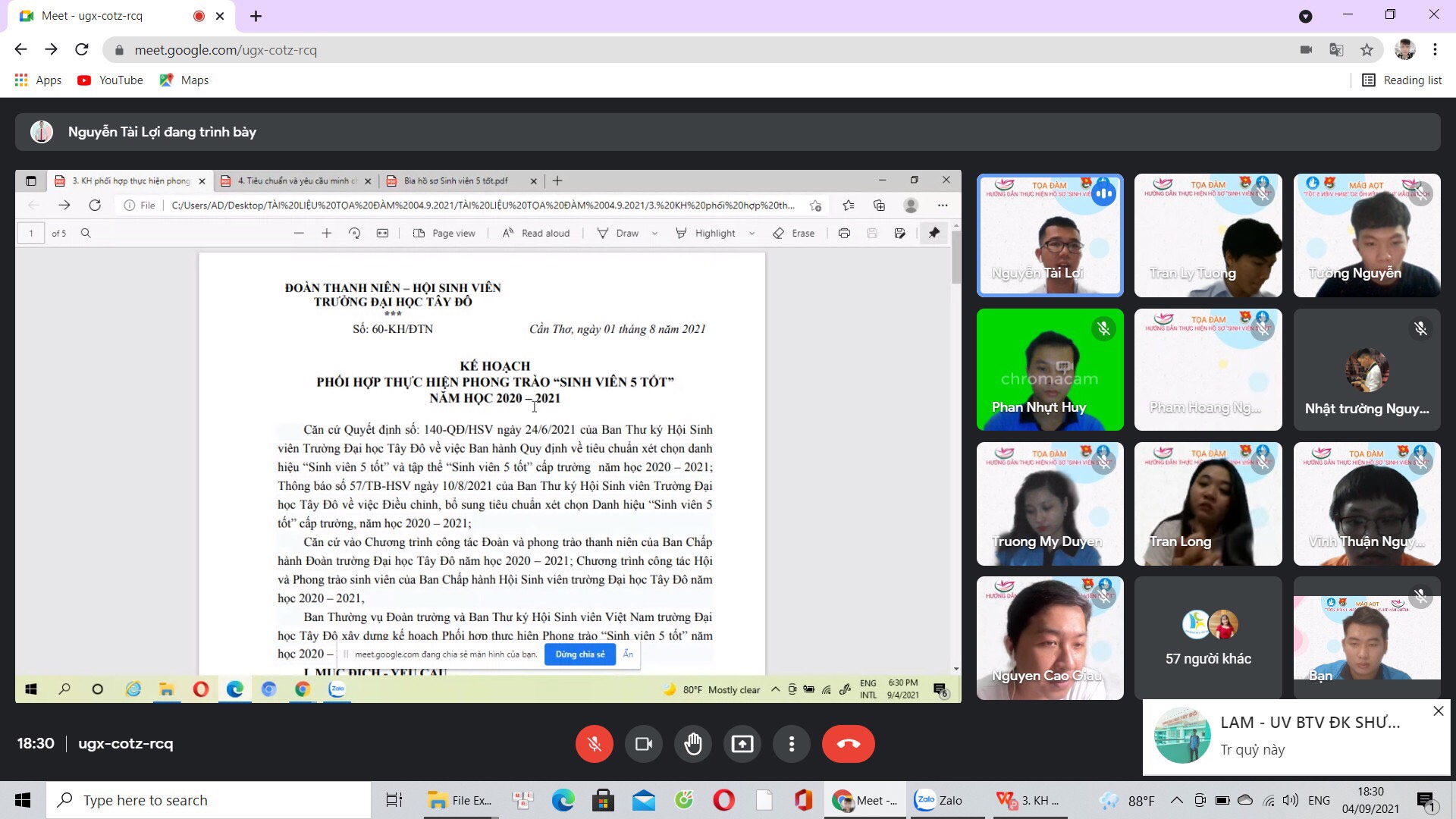This screenshot has height=819, width=1456.
Task: Open the Reading list
Action: (x=1401, y=80)
